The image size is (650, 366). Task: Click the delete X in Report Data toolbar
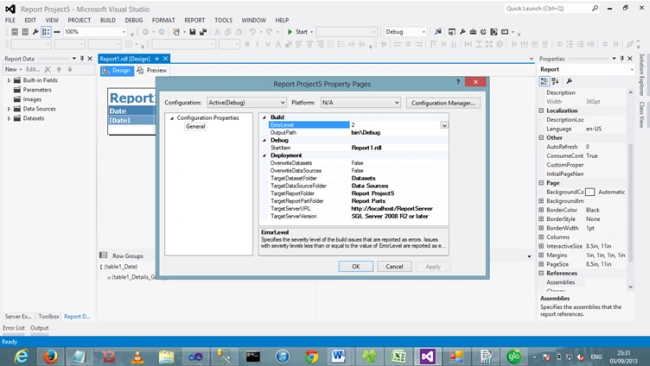pyautogui.click(x=48, y=70)
